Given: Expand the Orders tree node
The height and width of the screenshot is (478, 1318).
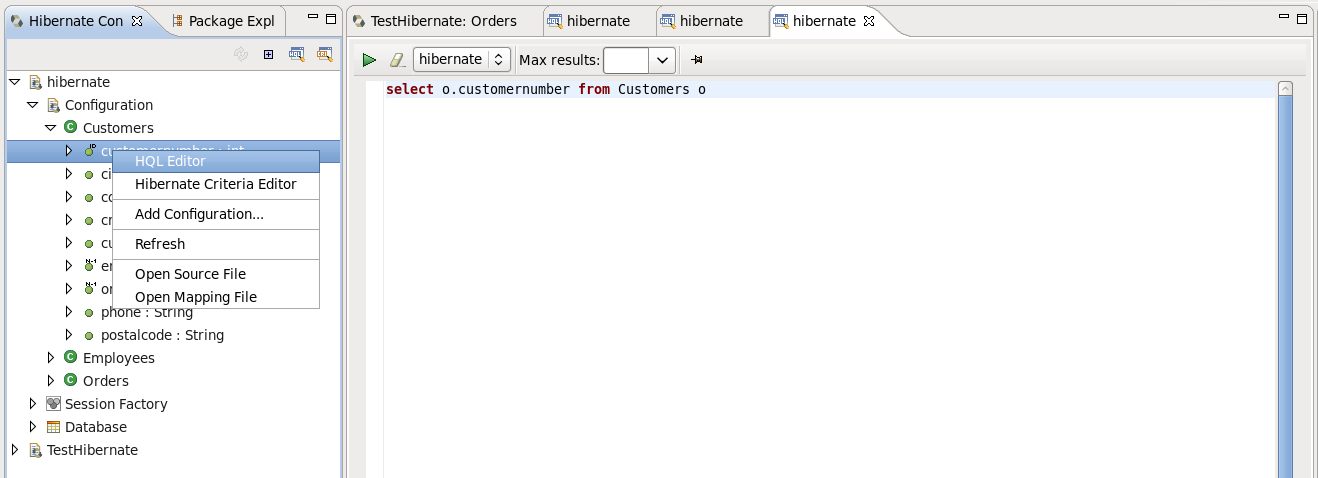Looking at the screenshot, I should click(x=51, y=381).
